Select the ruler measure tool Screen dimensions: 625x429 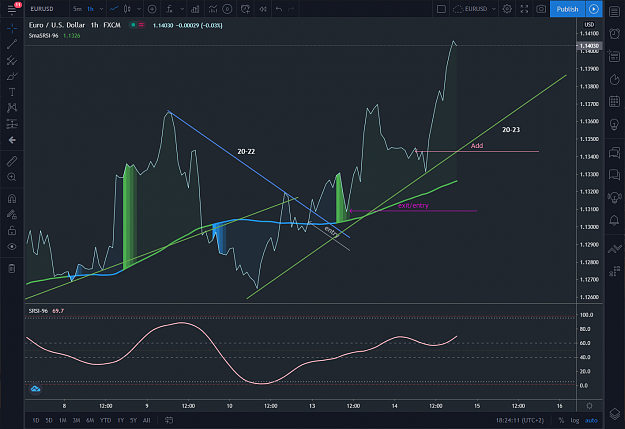click(12, 161)
